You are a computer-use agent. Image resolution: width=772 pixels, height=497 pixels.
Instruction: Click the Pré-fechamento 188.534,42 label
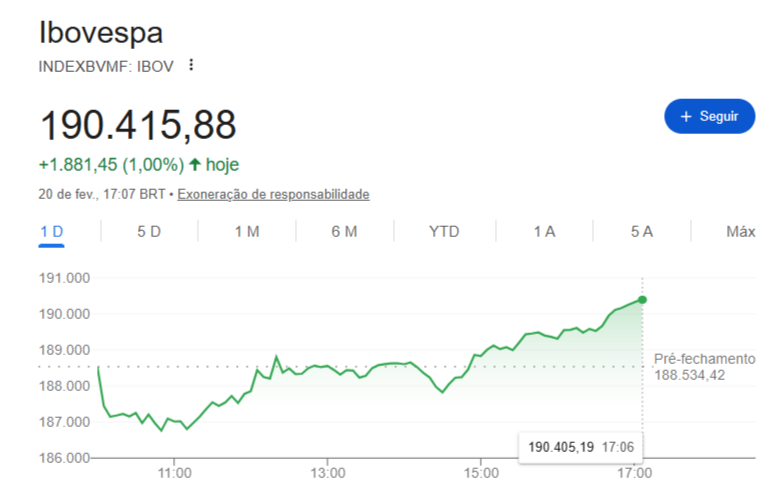704,367
